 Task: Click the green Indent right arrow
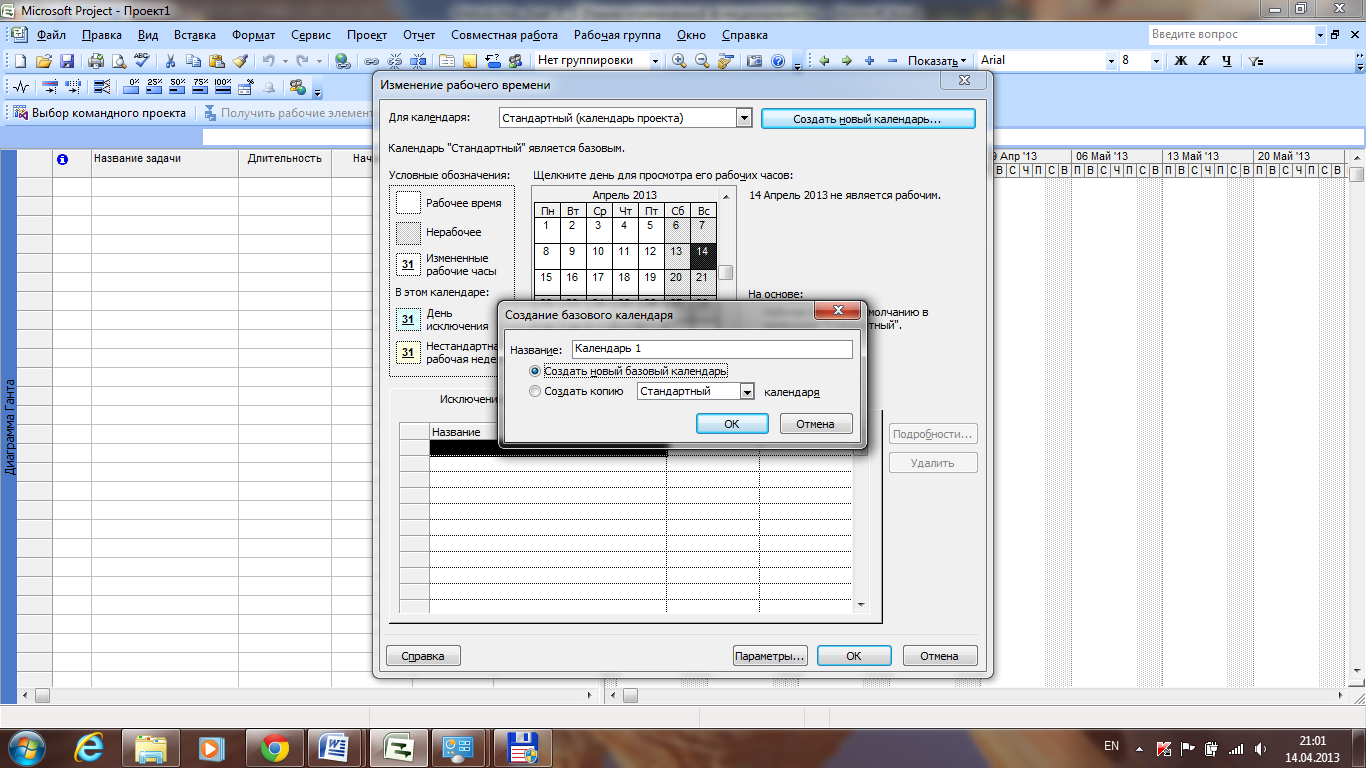coord(847,60)
